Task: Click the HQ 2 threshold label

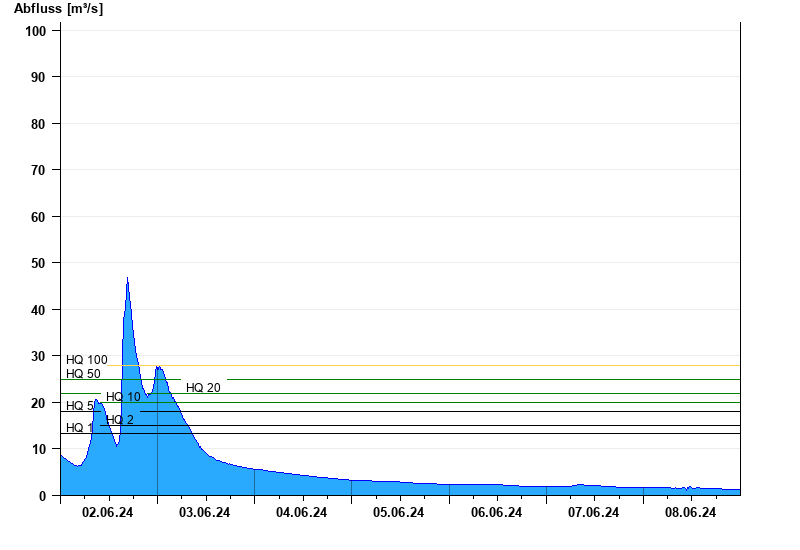Action: coord(120,420)
